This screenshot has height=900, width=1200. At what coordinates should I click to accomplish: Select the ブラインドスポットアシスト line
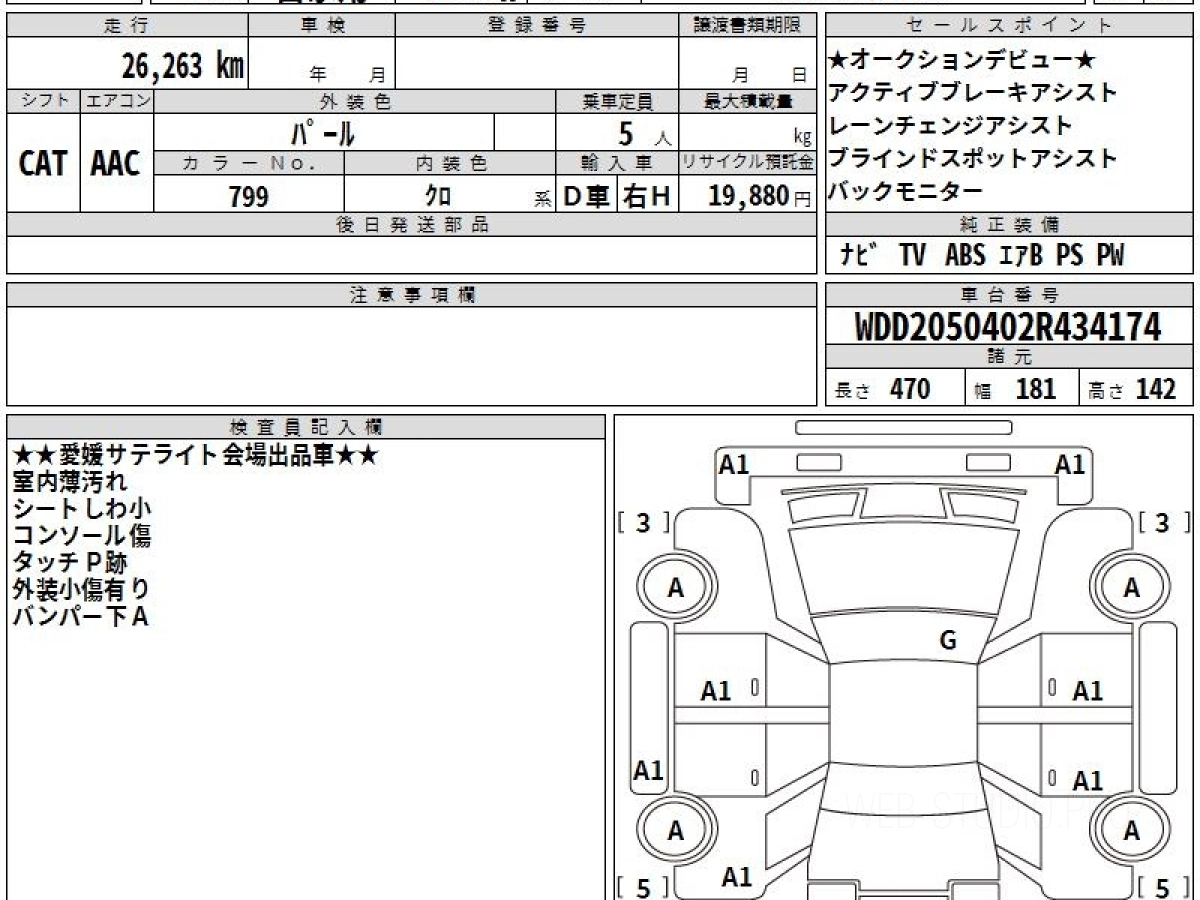point(973,158)
